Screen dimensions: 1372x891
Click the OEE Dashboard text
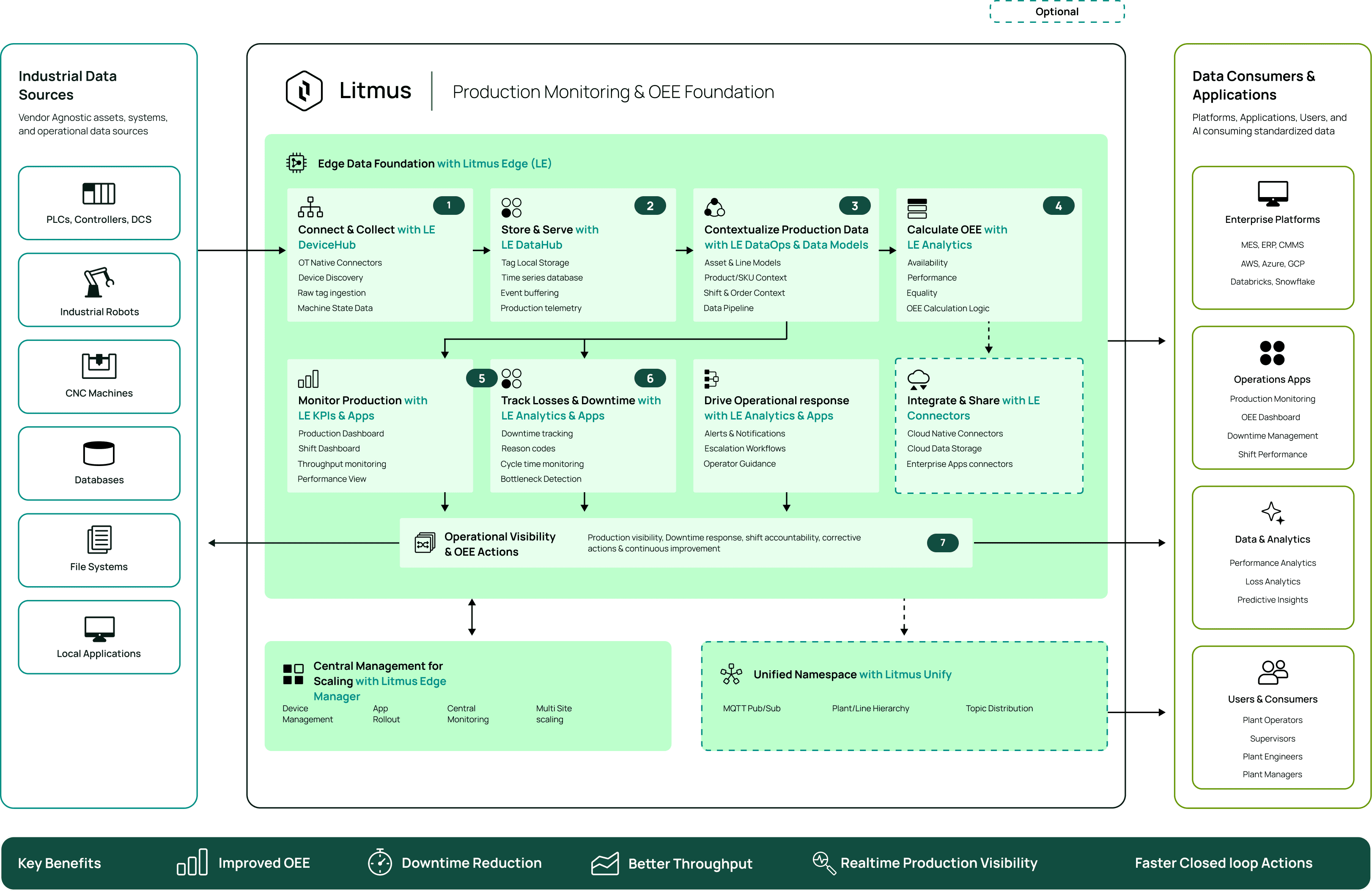click(1270, 417)
